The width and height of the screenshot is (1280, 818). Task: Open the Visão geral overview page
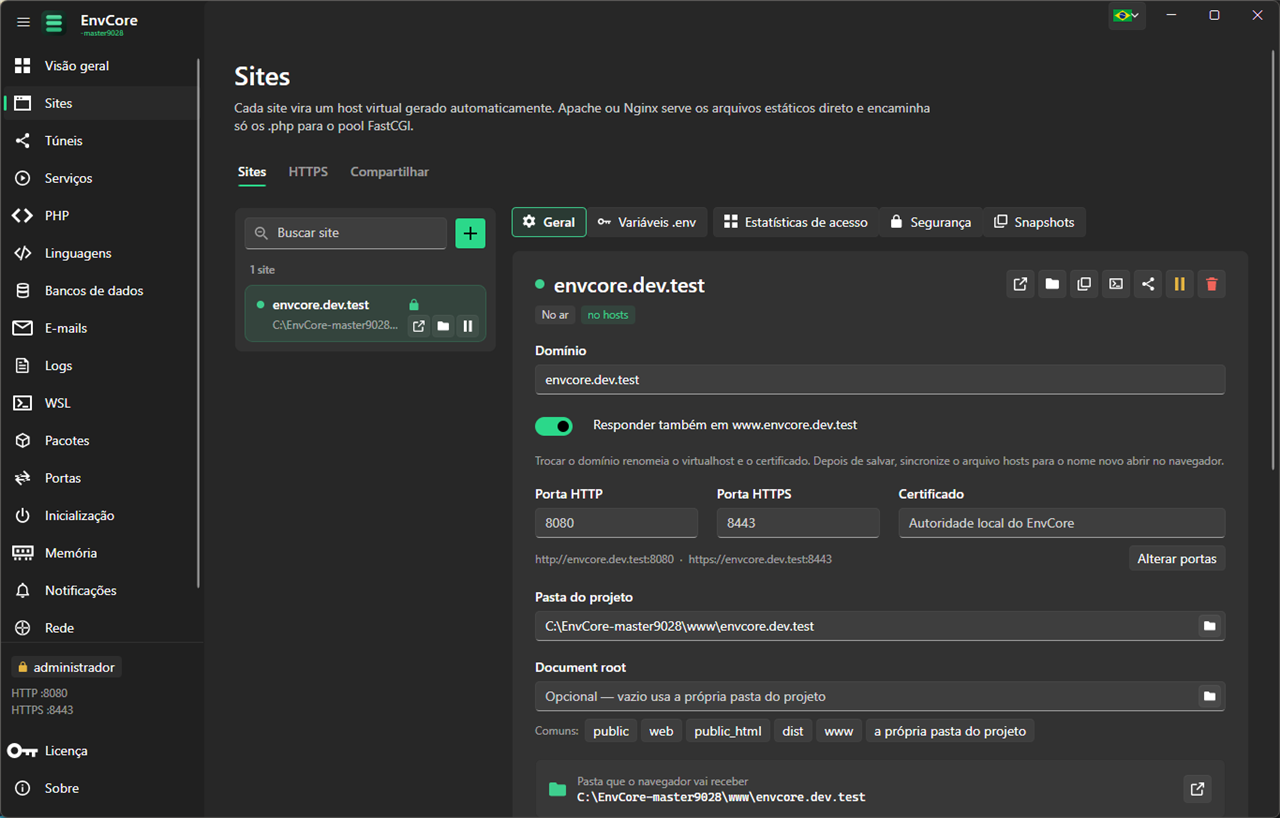(100, 66)
